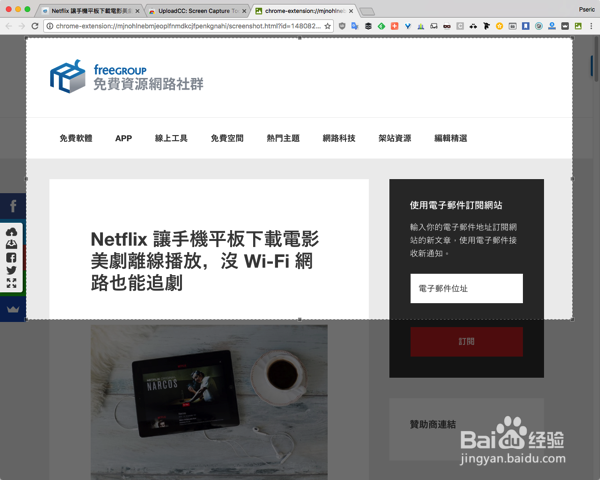This screenshot has width=600, height=480.
Task: Close the UploadCC Screen Capture tab
Action: coord(244,11)
